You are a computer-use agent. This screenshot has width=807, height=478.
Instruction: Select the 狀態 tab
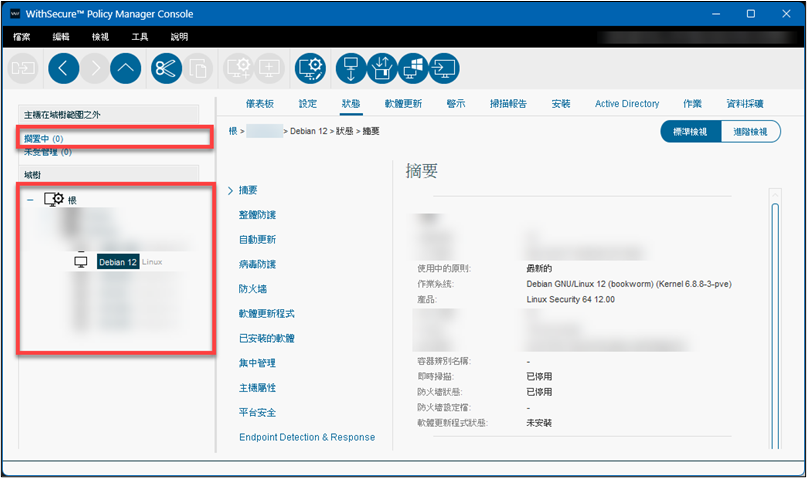[351, 103]
